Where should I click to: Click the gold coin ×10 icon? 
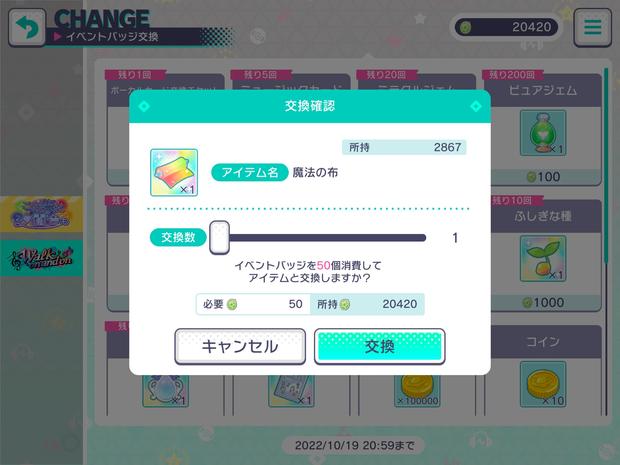(543, 384)
